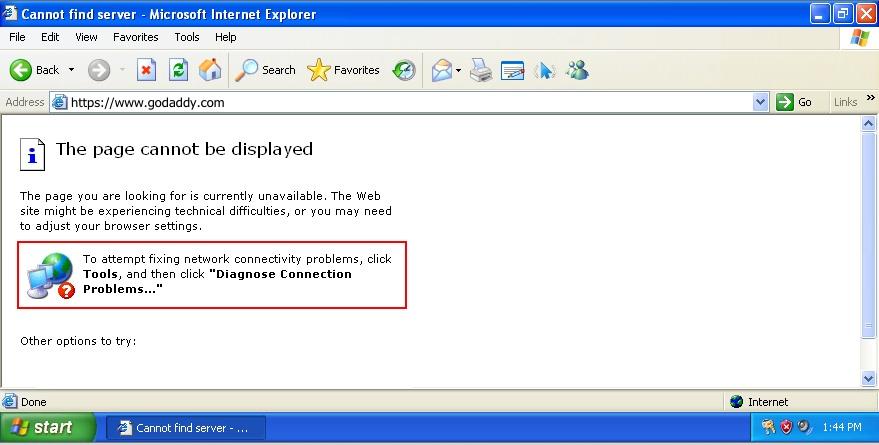Image resolution: width=879 pixels, height=445 pixels.
Task: Open the Favorites menu
Action: point(136,37)
